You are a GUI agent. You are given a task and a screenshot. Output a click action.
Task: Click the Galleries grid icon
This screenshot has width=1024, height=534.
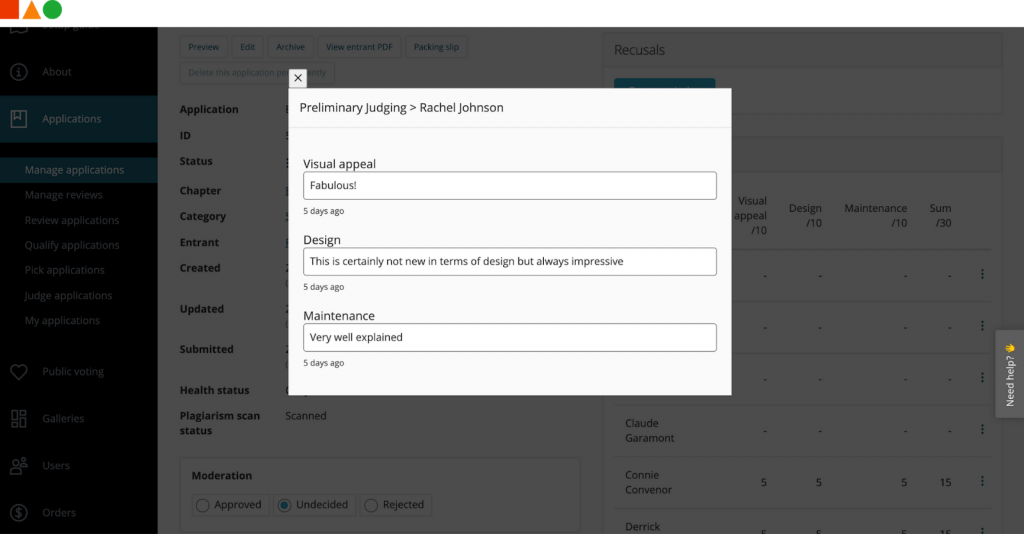coord(18,419)
